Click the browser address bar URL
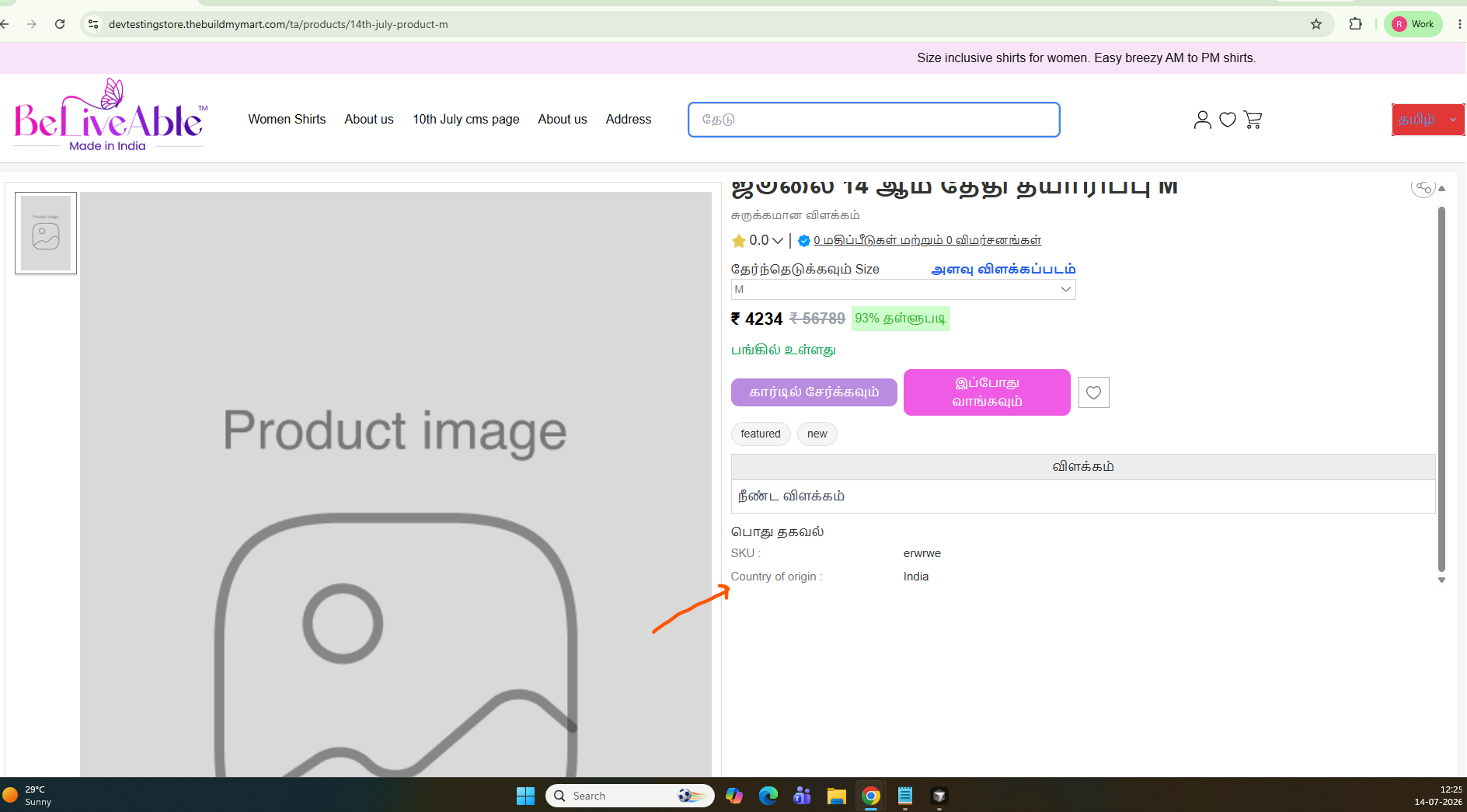The height and width of the screenshot is (812, 1467). [x=278, y=24]
